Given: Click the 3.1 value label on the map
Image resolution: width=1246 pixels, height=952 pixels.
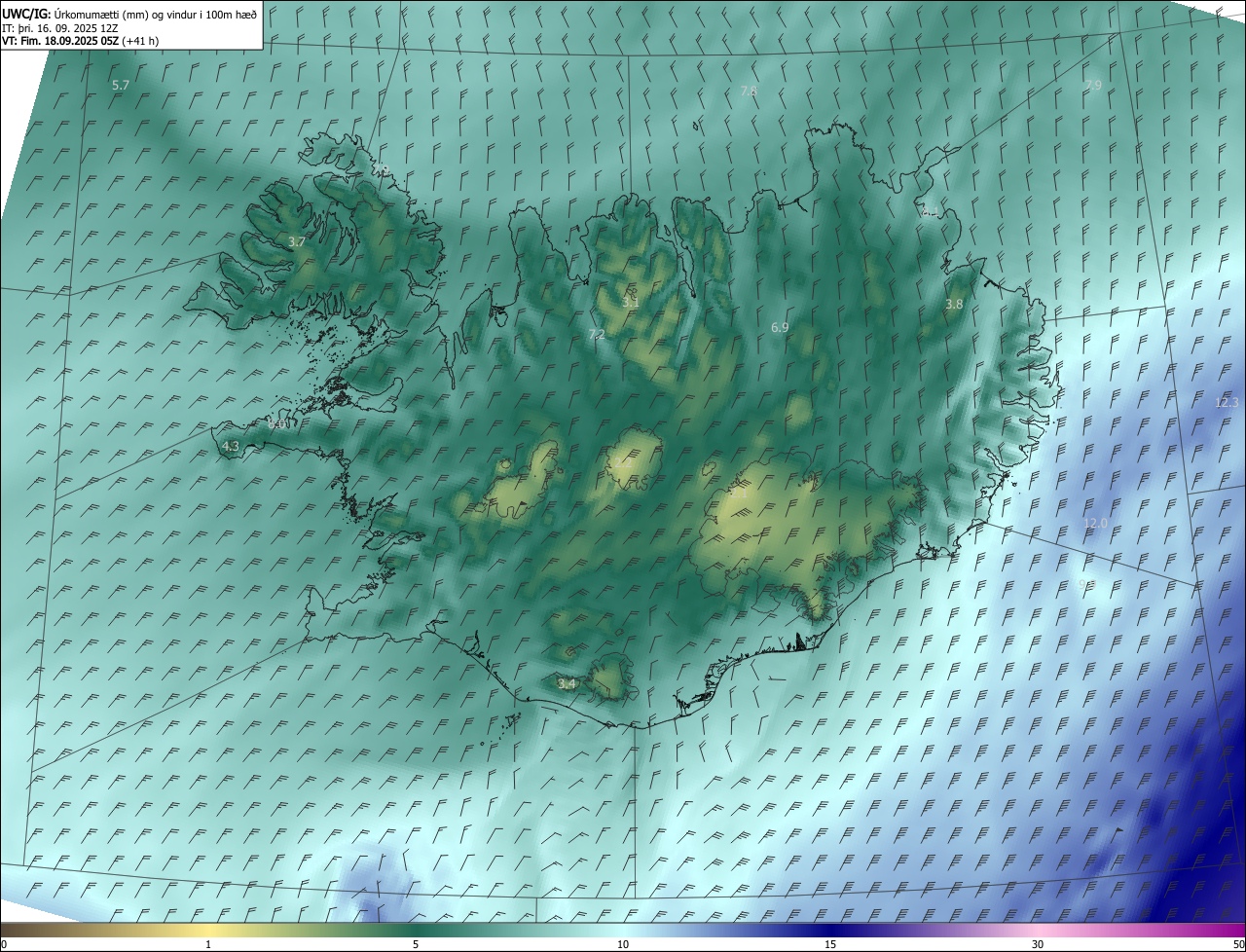Looking at the screenshot, I should click(x=631, y=302).
